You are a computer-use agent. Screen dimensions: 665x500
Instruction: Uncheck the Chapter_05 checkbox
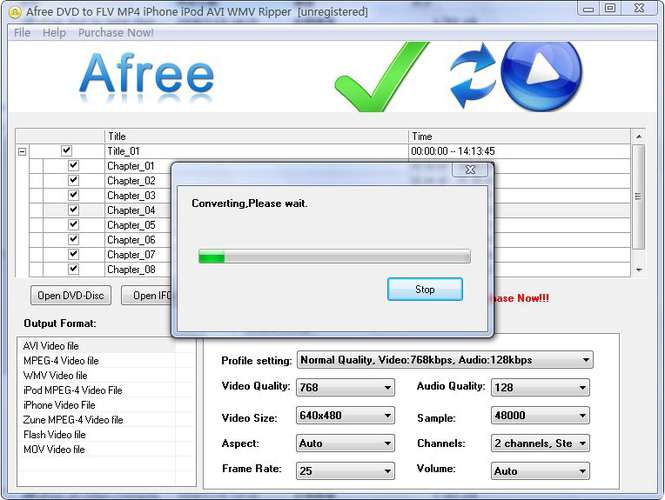click(73, 224)
